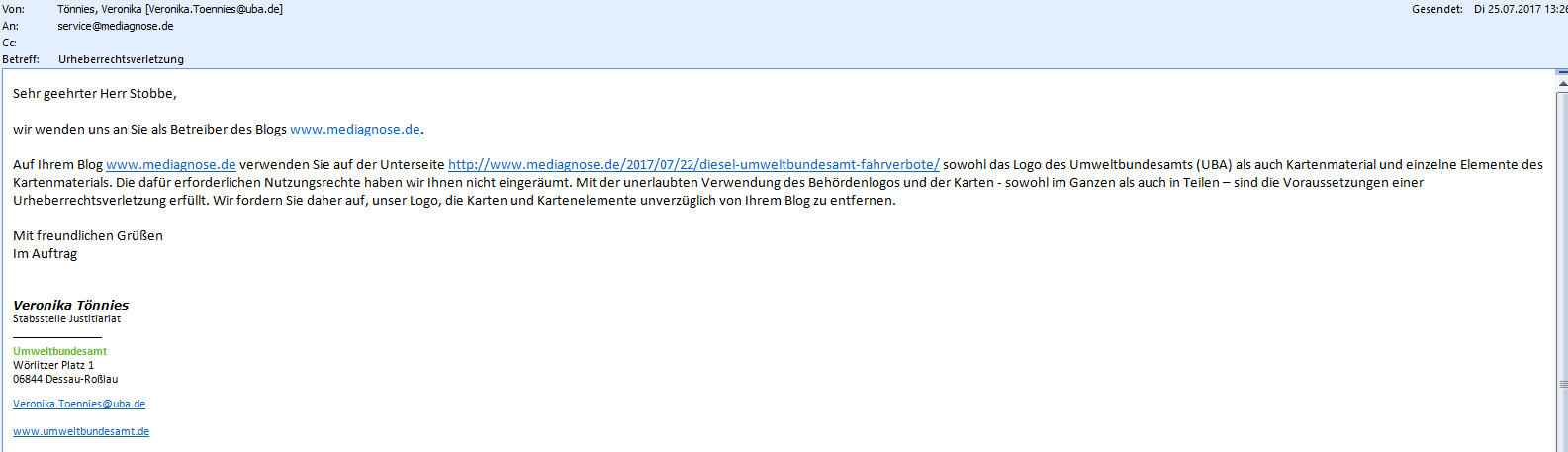Click the postal line 06844 Dessau-Roßlau

tap(65, 379)
